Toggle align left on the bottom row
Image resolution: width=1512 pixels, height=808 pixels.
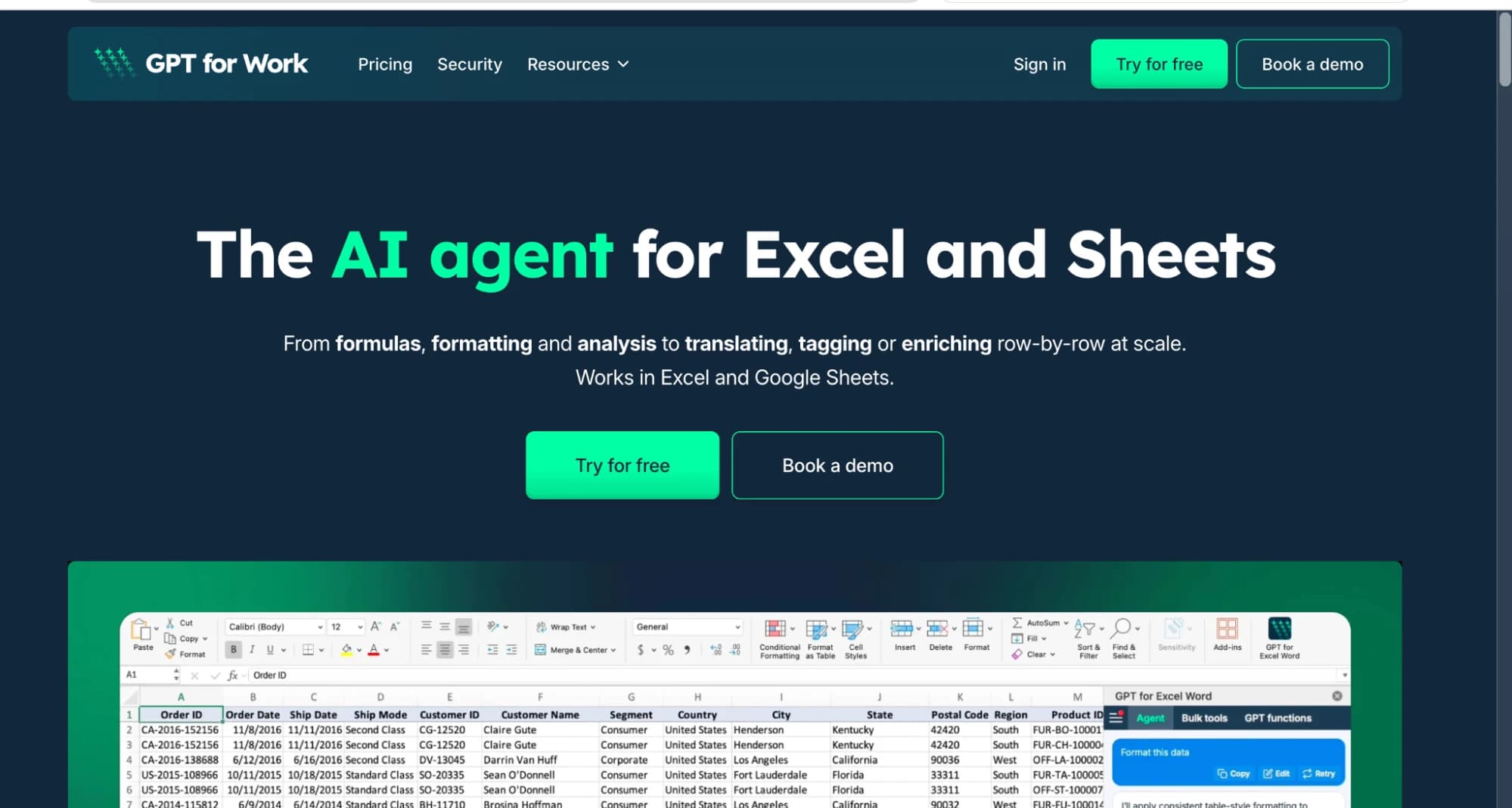426,649
